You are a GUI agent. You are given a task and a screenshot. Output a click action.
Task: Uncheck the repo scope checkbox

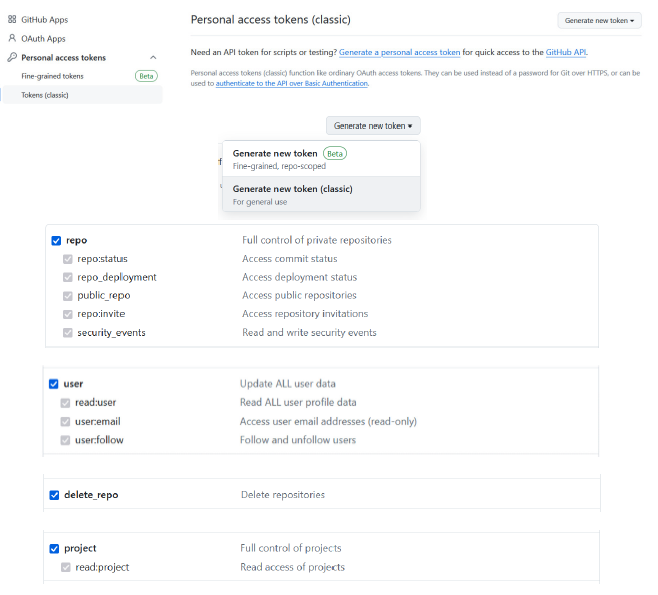[56, 241]
